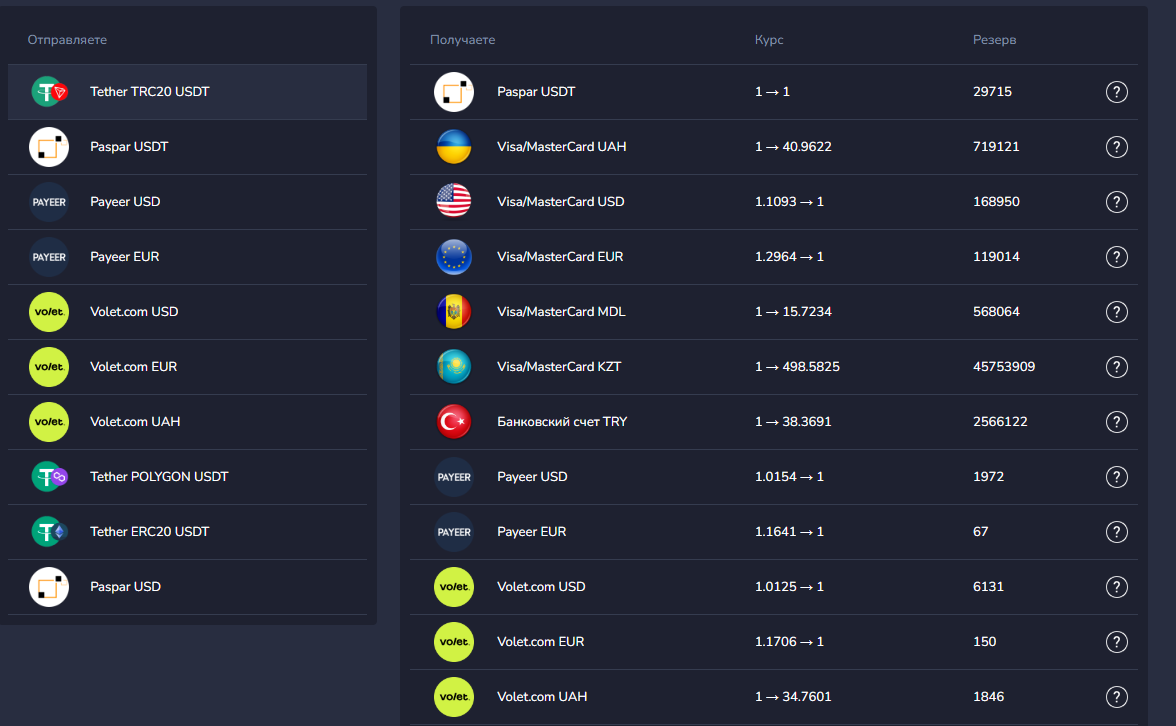The image size is (1176, 726).
Task: Click rate 1 → 498.5825
Action: pyautogui.click(x=797, y=367)
